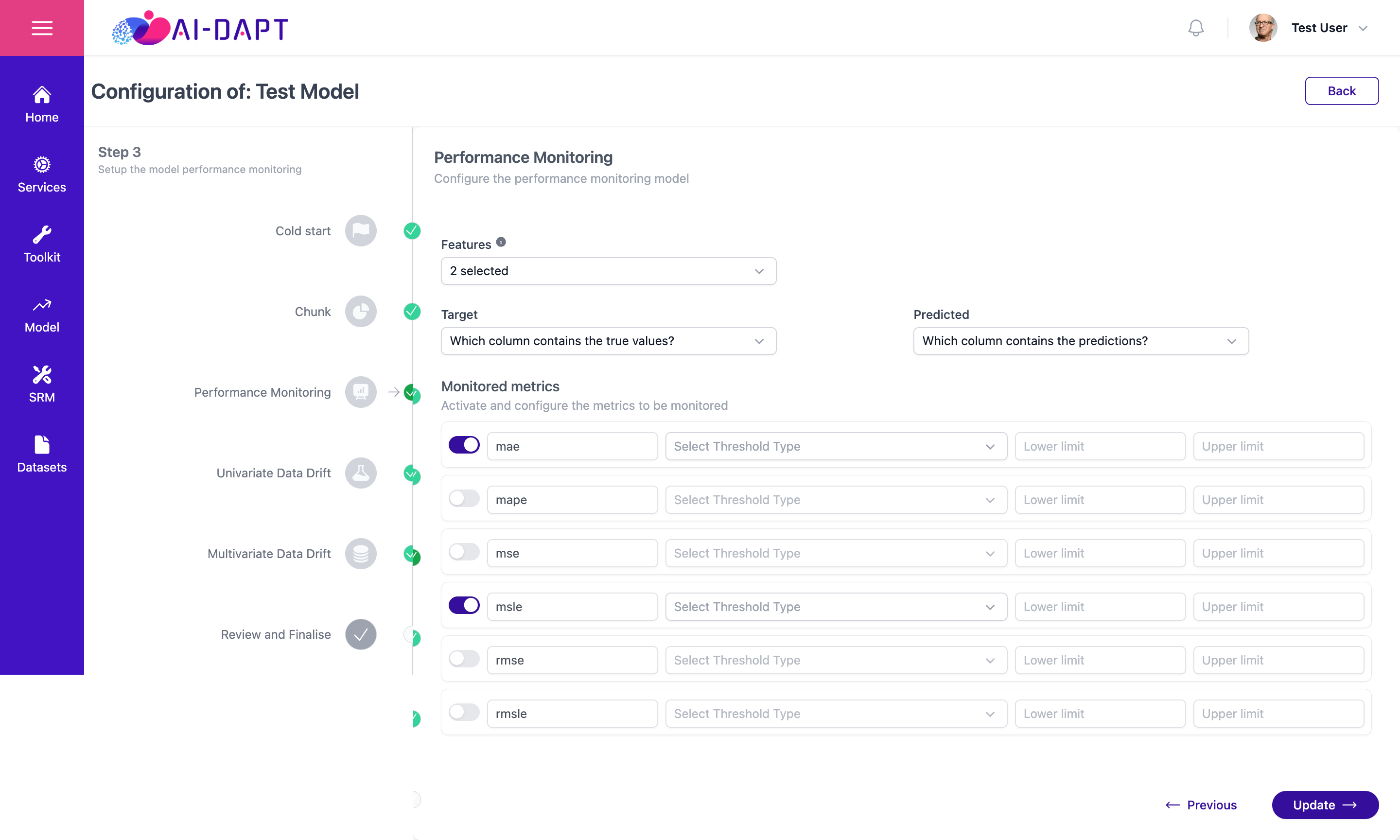
Task: Click the rmse metric name field
Action: point(572,660)
